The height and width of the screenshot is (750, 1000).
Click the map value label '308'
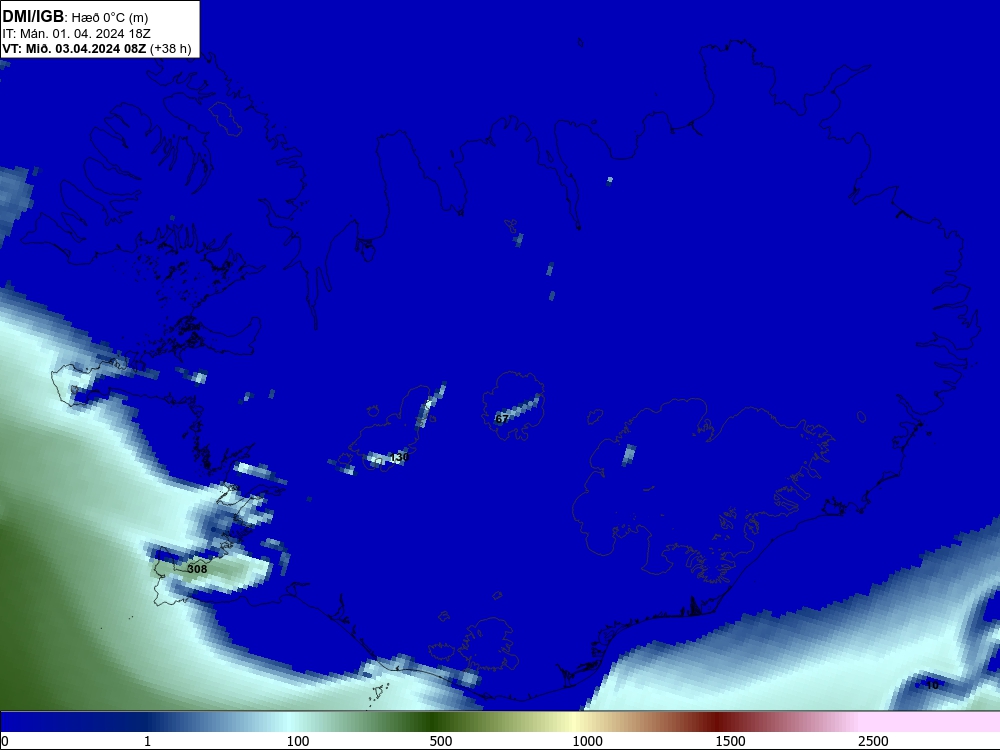coord(197,569)
